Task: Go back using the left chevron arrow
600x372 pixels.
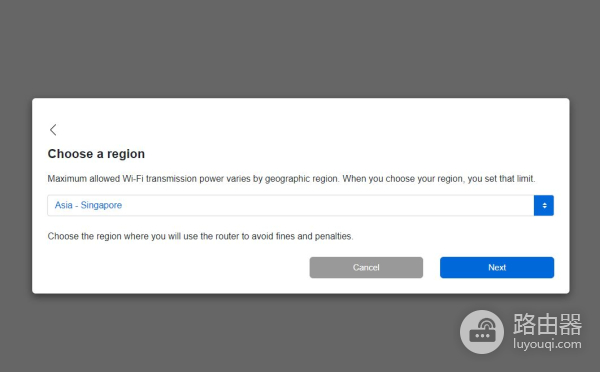Action: click(53, 130)
